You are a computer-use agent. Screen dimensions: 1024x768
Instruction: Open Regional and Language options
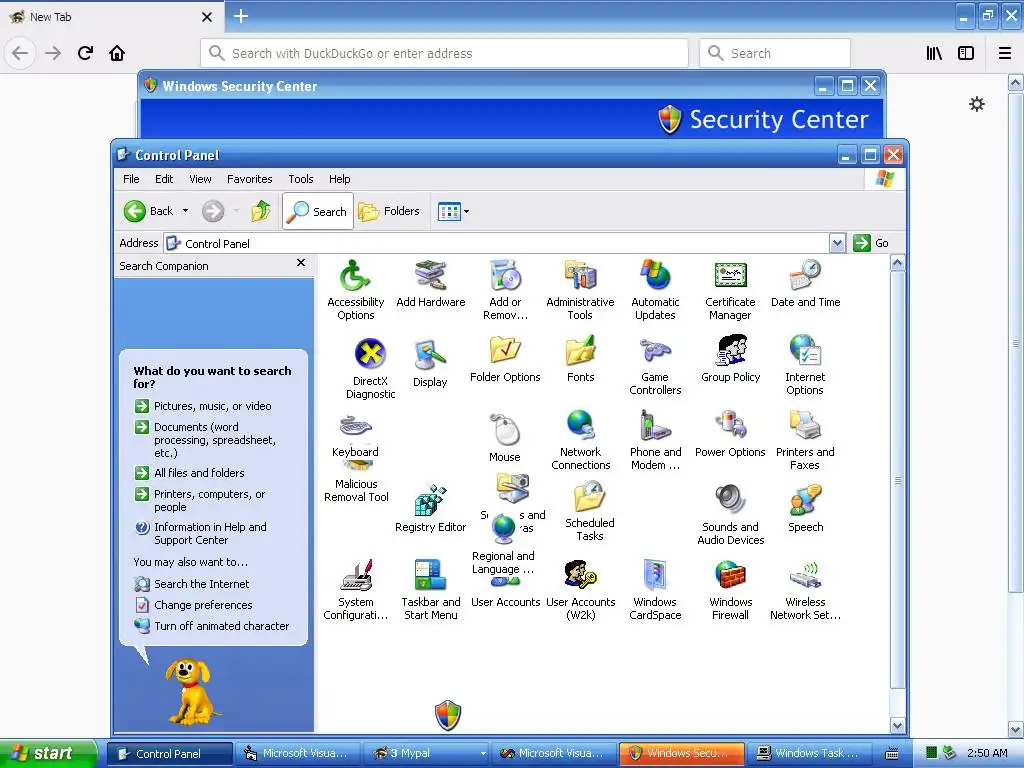click(504, 545)
